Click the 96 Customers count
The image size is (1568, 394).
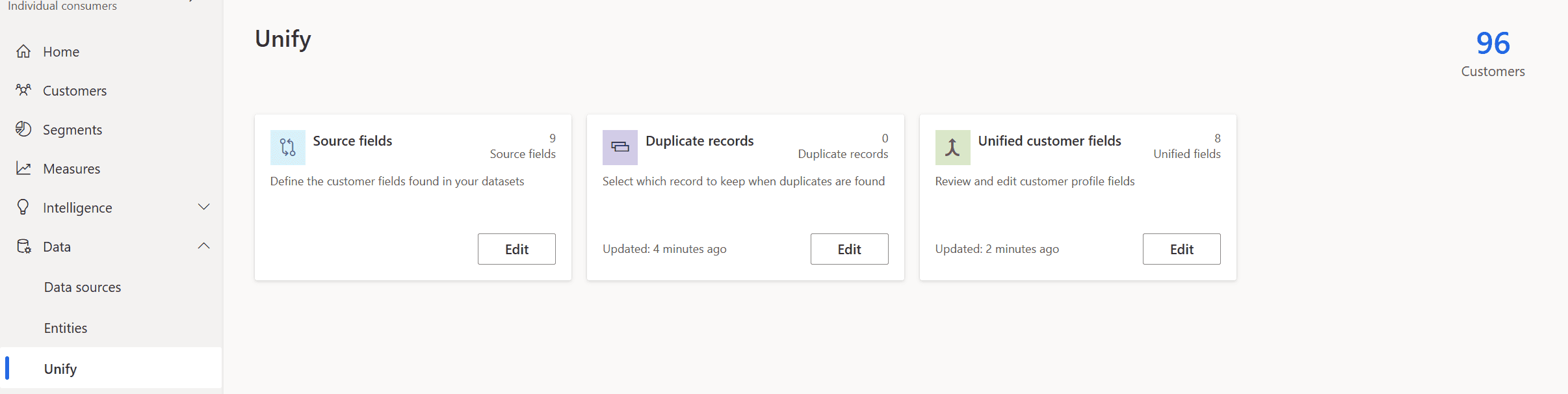(1493, 44)
